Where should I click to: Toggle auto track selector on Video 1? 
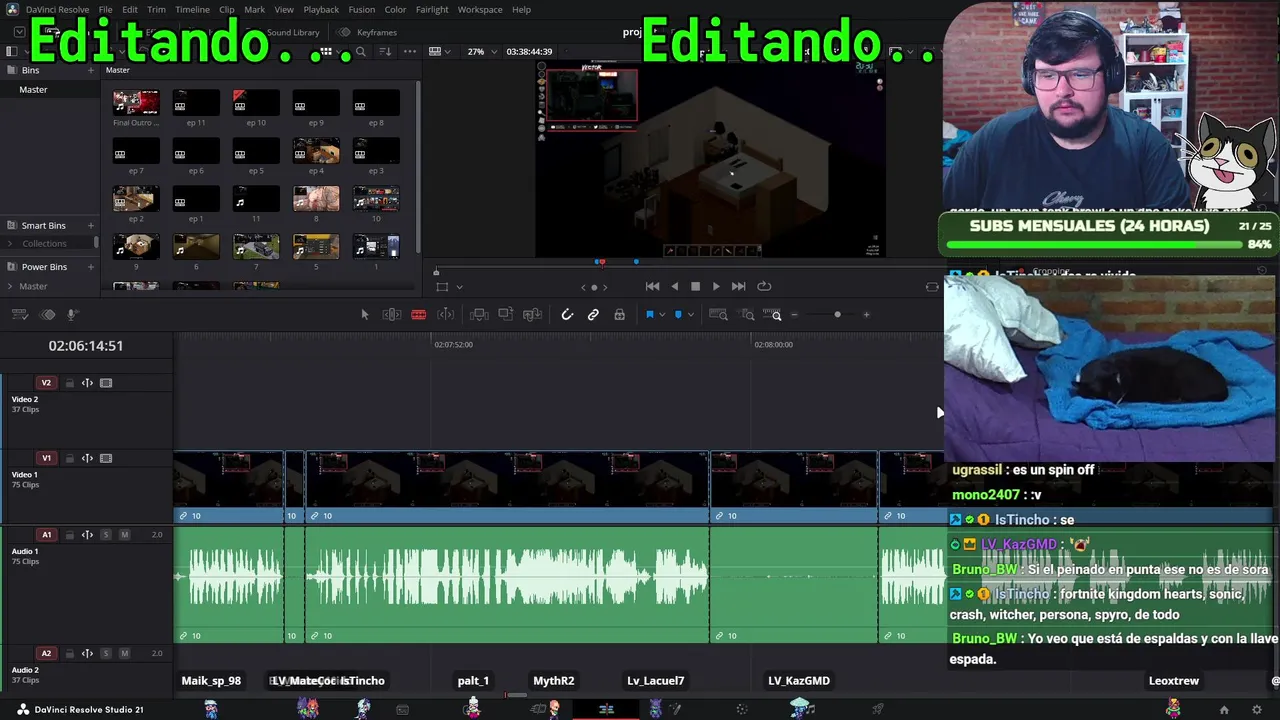(87, 458)
